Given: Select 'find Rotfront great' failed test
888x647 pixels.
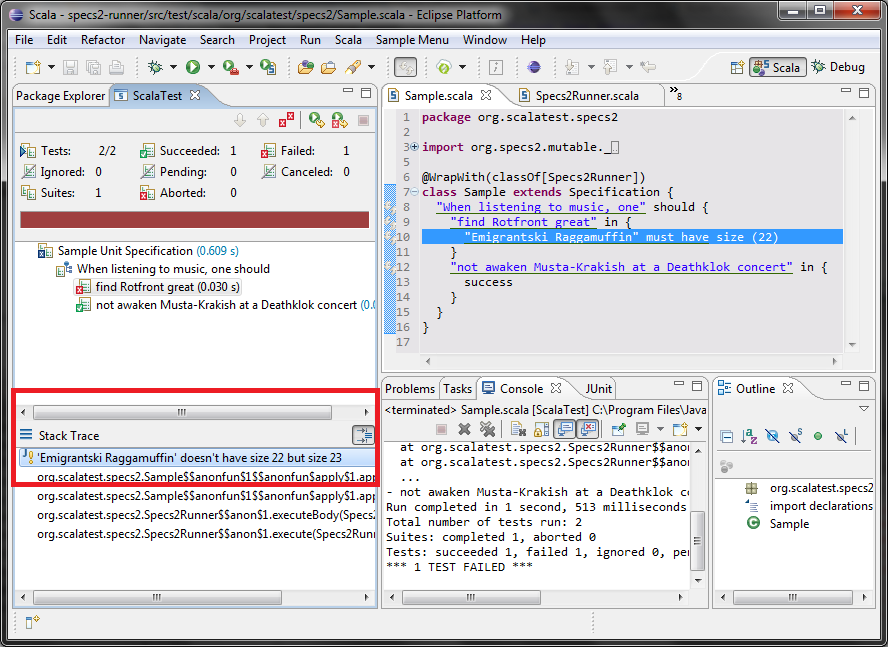Looking at the screenshot, I should (x=144, y=287).
